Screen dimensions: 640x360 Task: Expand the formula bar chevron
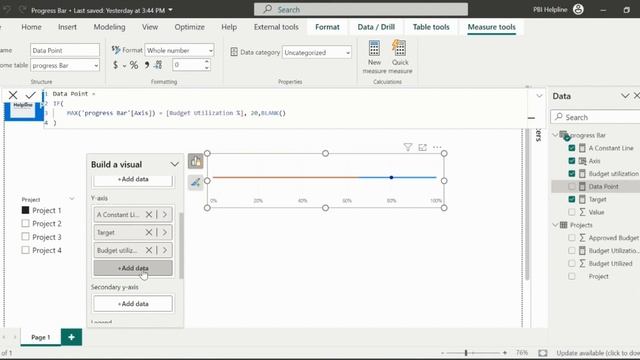539,96
